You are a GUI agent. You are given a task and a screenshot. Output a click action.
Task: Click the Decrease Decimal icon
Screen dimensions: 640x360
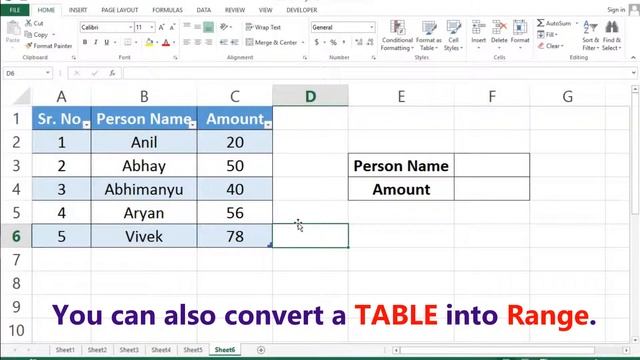pyautogui.click(x=370, y=42)
